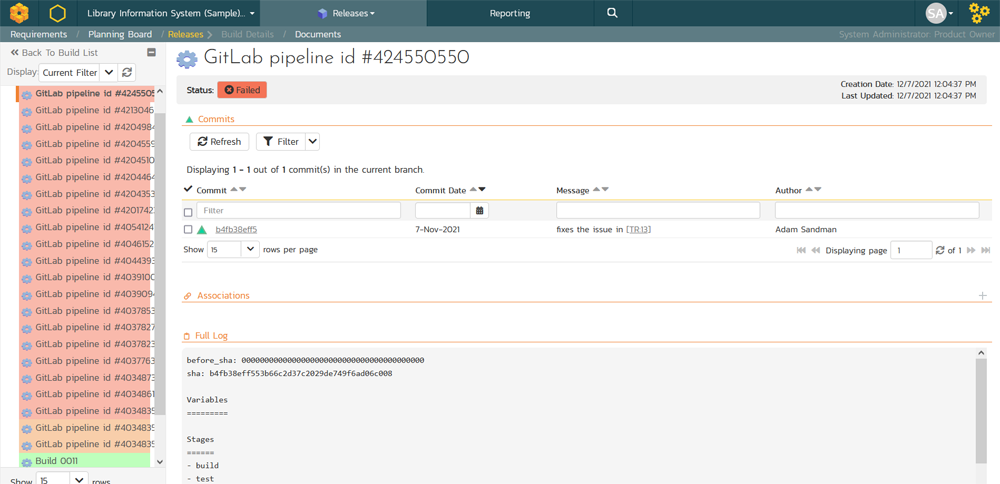Open the administration gears icon
Screen dimensions: 1000x484
978,13
